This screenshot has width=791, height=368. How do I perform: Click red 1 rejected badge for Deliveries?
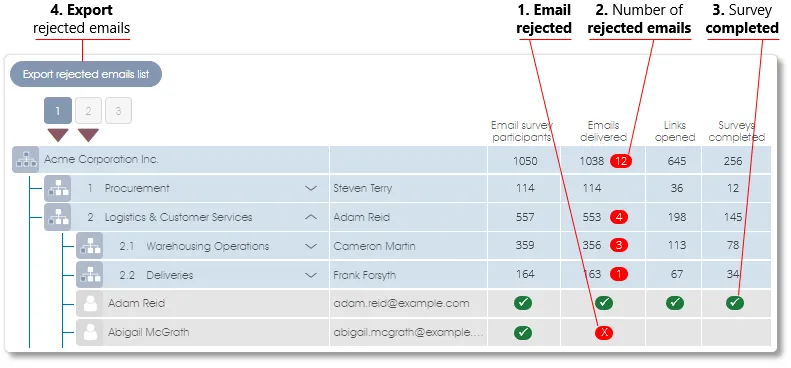point(619,274)
